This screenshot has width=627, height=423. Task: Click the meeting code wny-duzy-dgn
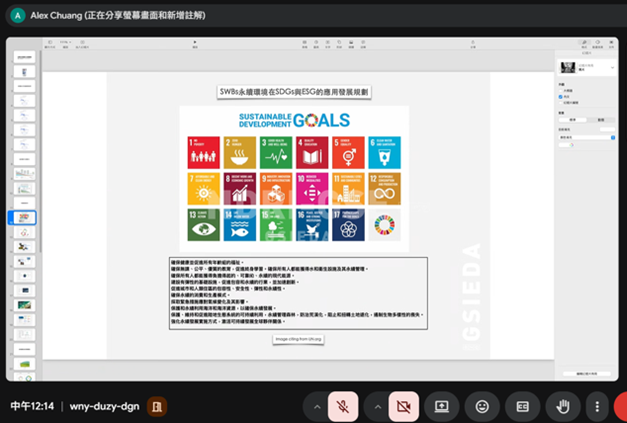(x=104, y=407)
